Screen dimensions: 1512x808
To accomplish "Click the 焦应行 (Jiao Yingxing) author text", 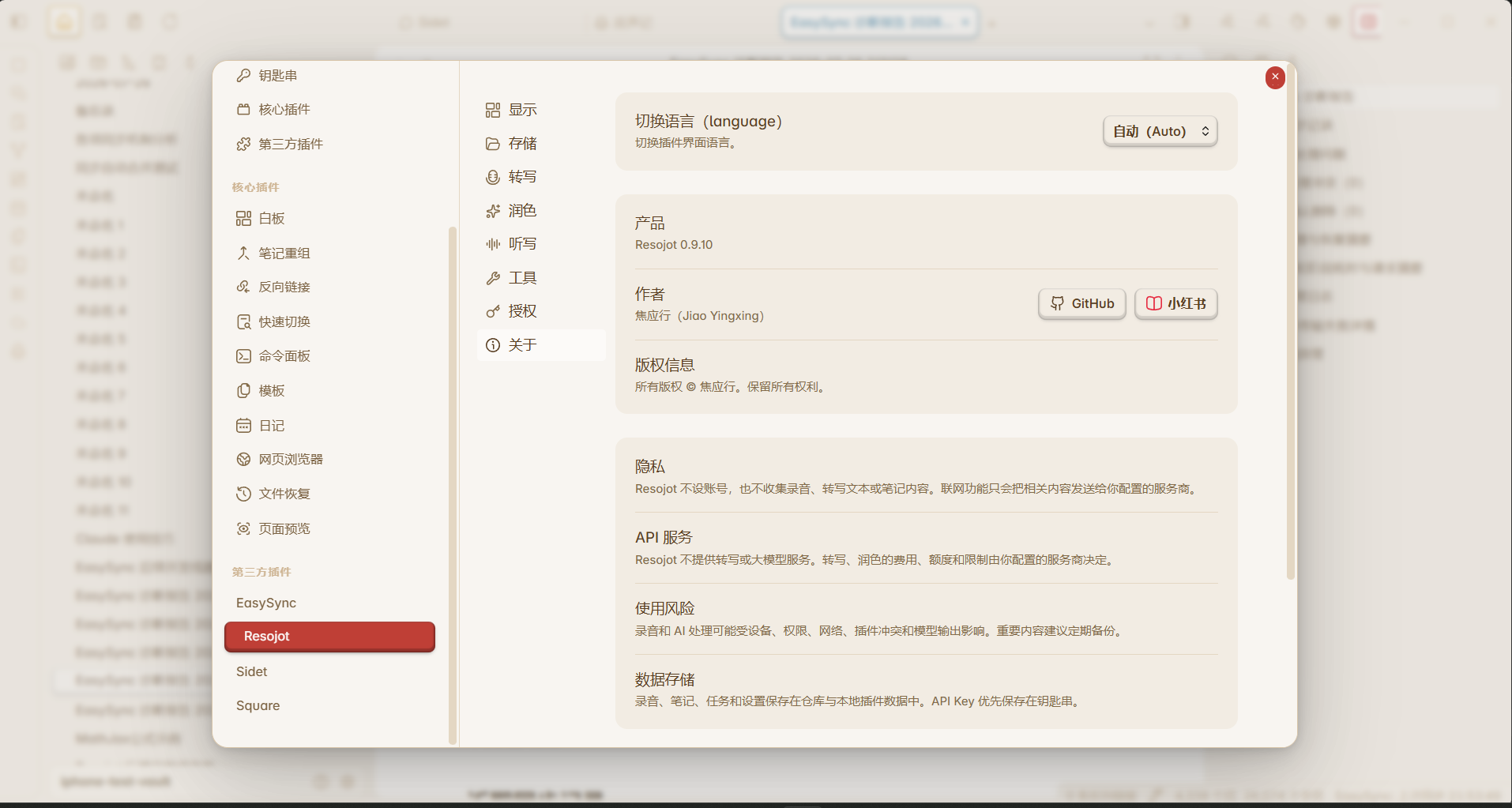I will pos(699,316).
